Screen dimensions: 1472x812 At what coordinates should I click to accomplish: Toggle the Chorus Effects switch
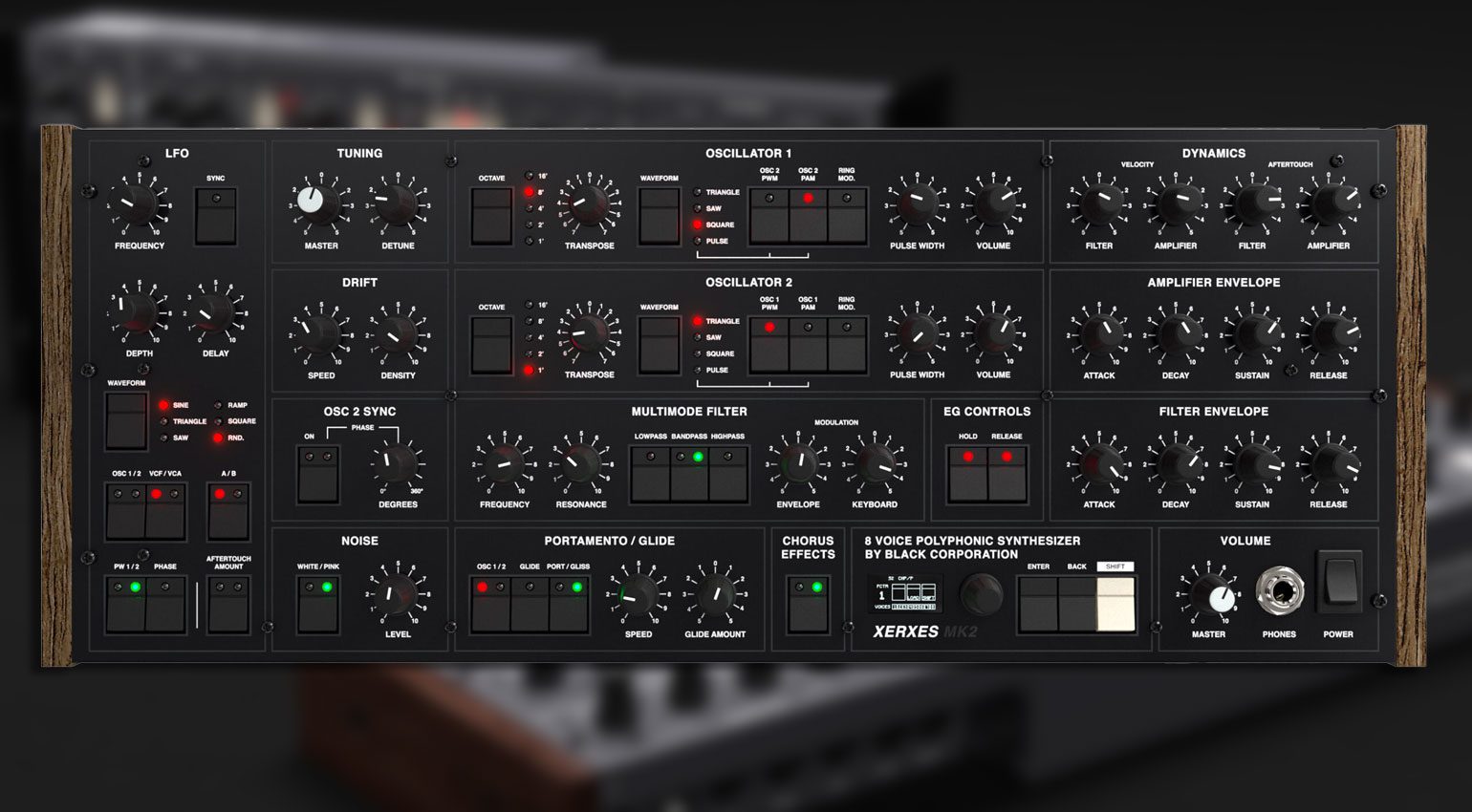808,606
